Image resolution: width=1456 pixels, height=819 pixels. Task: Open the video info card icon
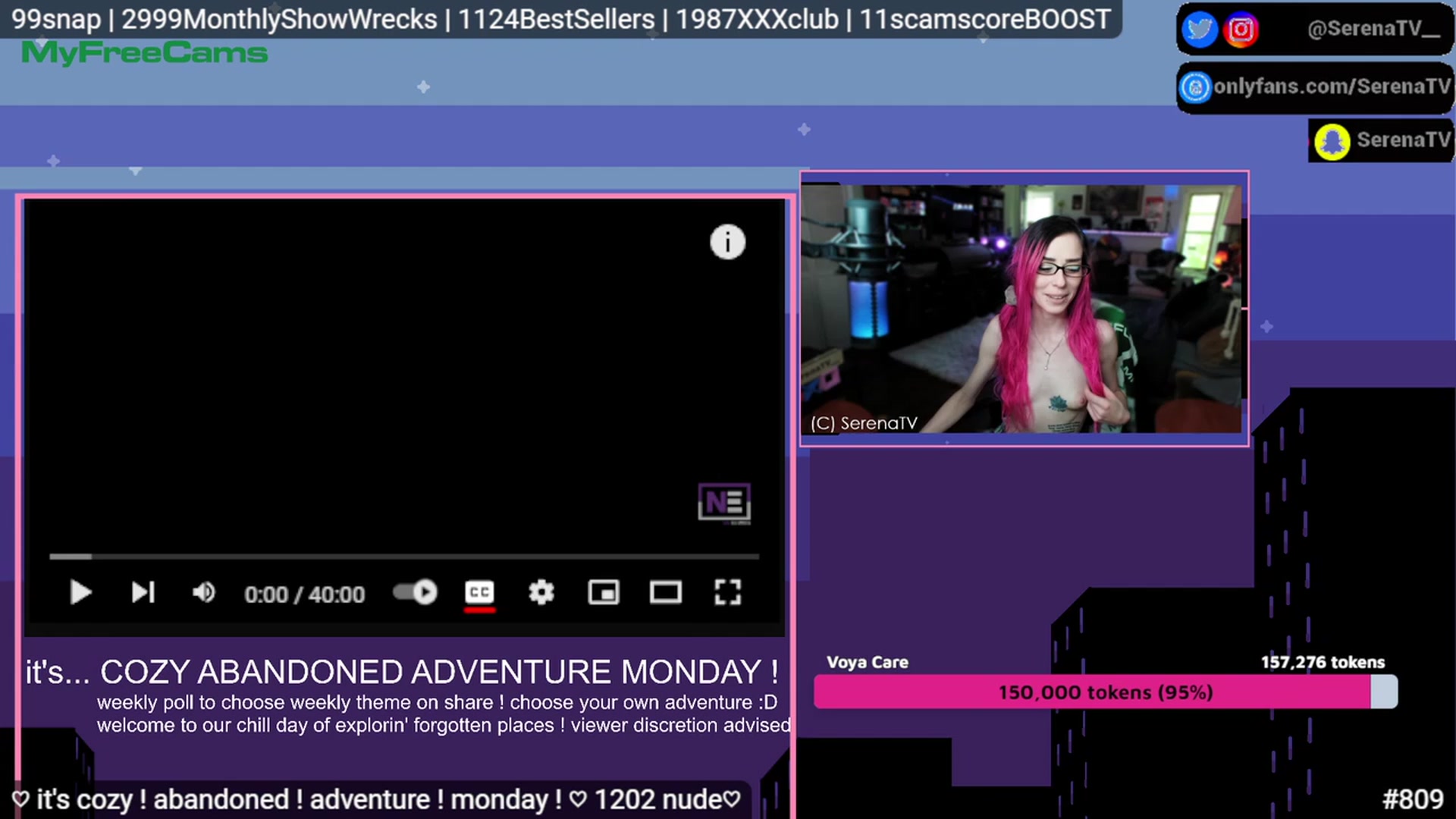coord(728,243)
